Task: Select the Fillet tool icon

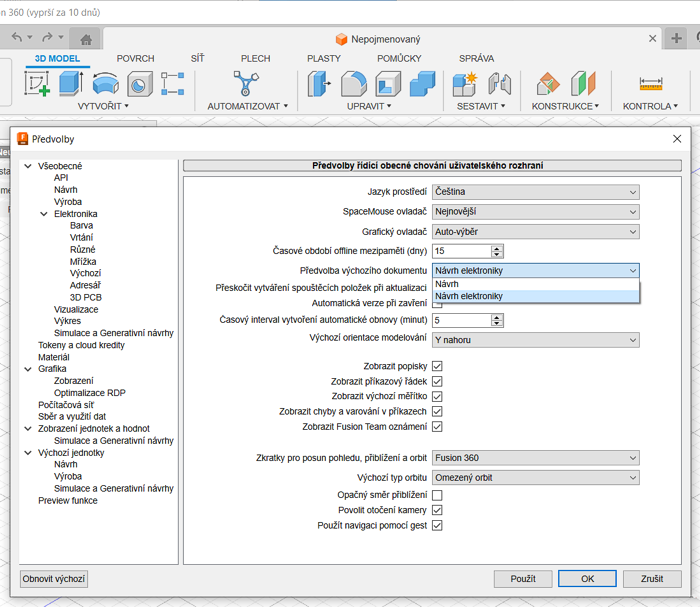Action: [x=354, y=84]
